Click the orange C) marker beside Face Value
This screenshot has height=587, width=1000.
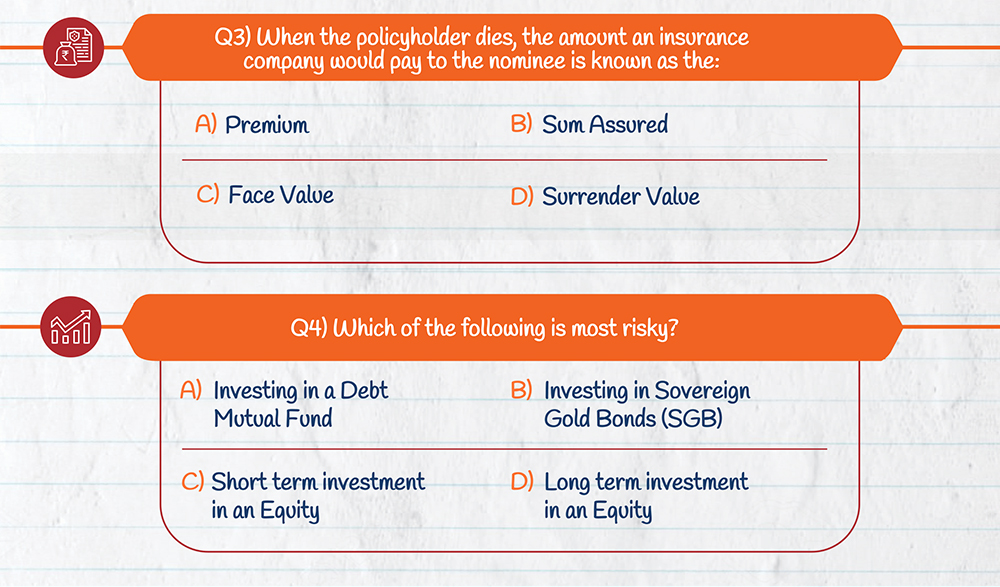point(208,195)
